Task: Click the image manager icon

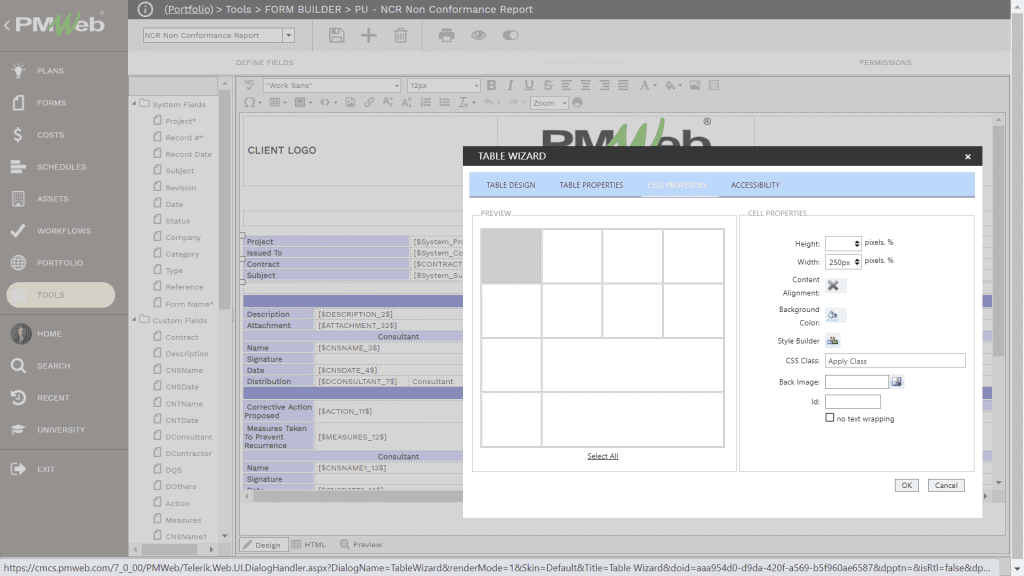Action: [x=695, y=85]
